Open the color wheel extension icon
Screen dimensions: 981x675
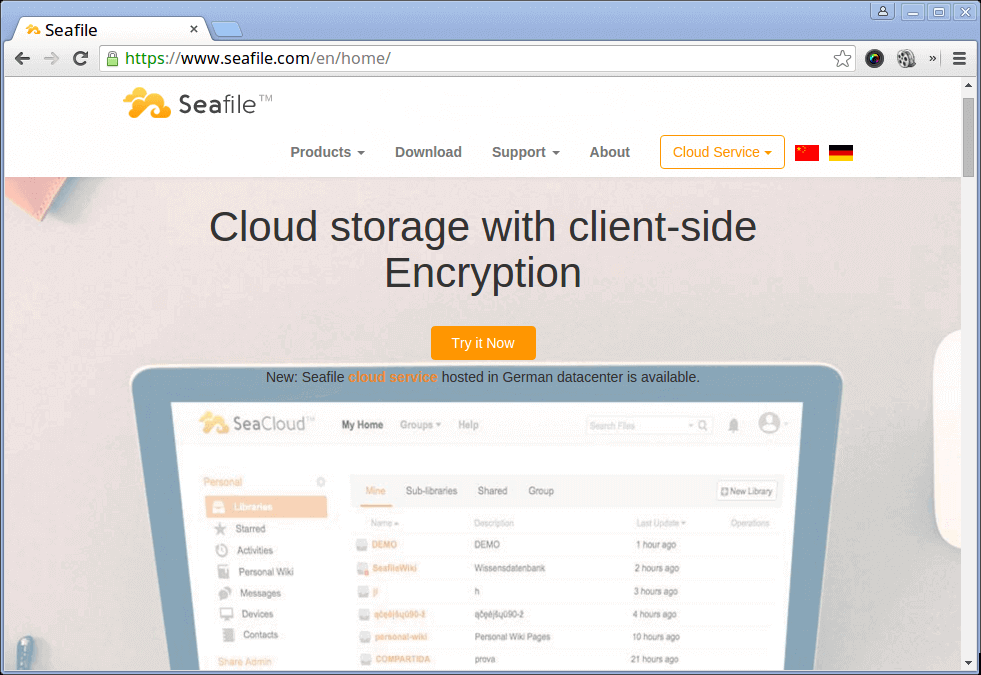point(874,59)
